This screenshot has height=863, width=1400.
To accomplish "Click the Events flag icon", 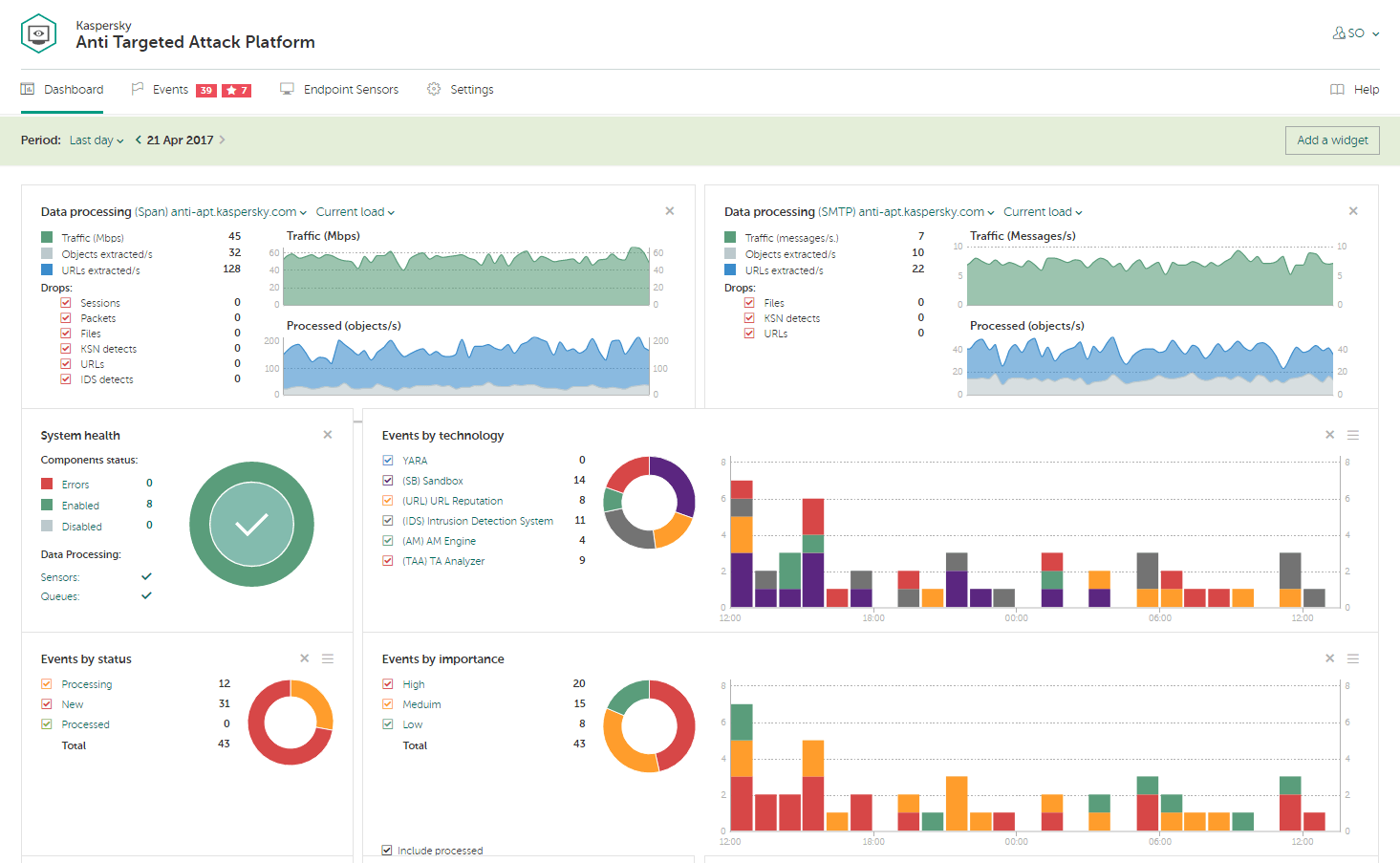I will [137, 89].
